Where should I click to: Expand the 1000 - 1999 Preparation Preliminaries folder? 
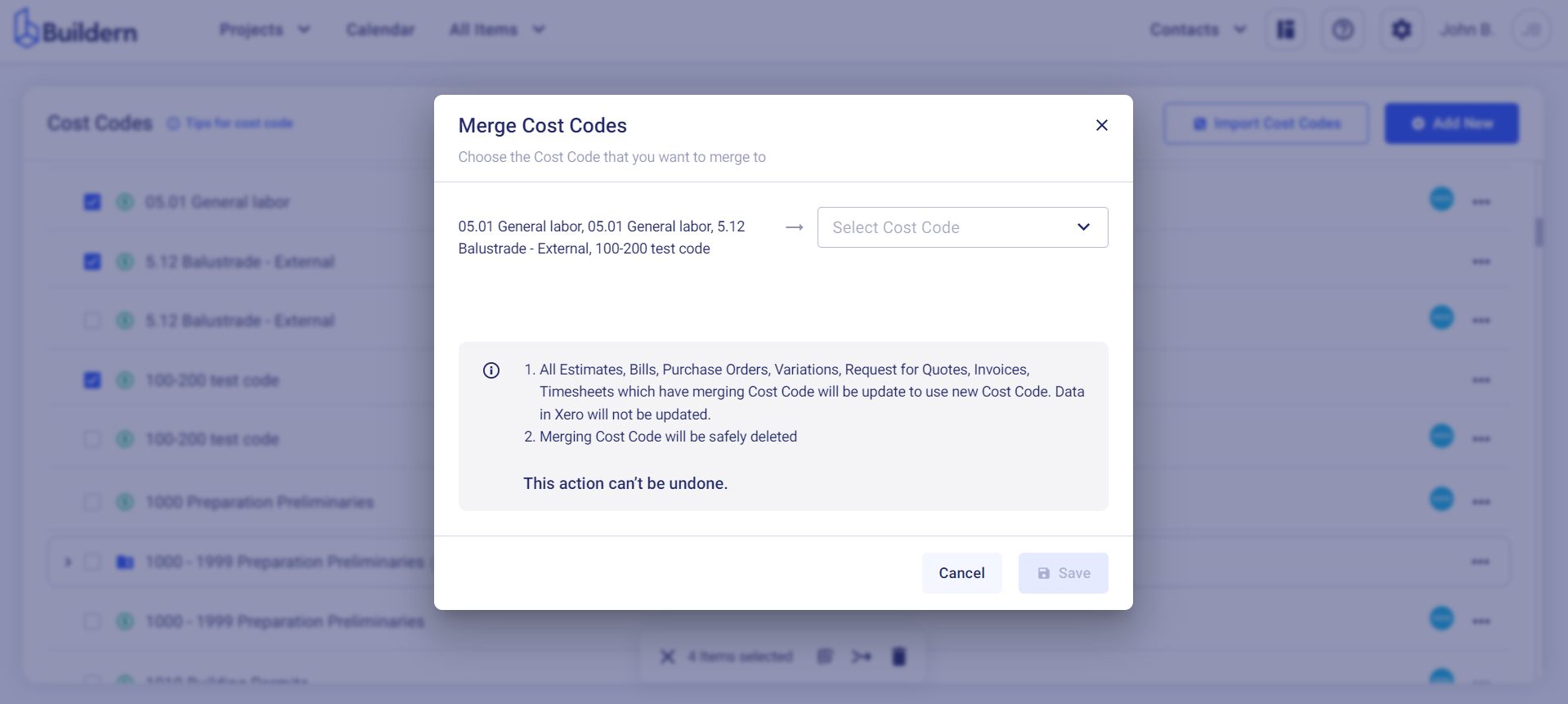pyautogui.click(x=69, y=562)
